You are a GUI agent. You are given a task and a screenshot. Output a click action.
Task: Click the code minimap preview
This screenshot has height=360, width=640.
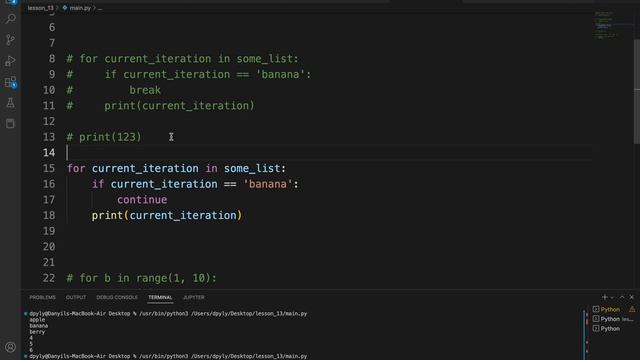click(606, 25)
